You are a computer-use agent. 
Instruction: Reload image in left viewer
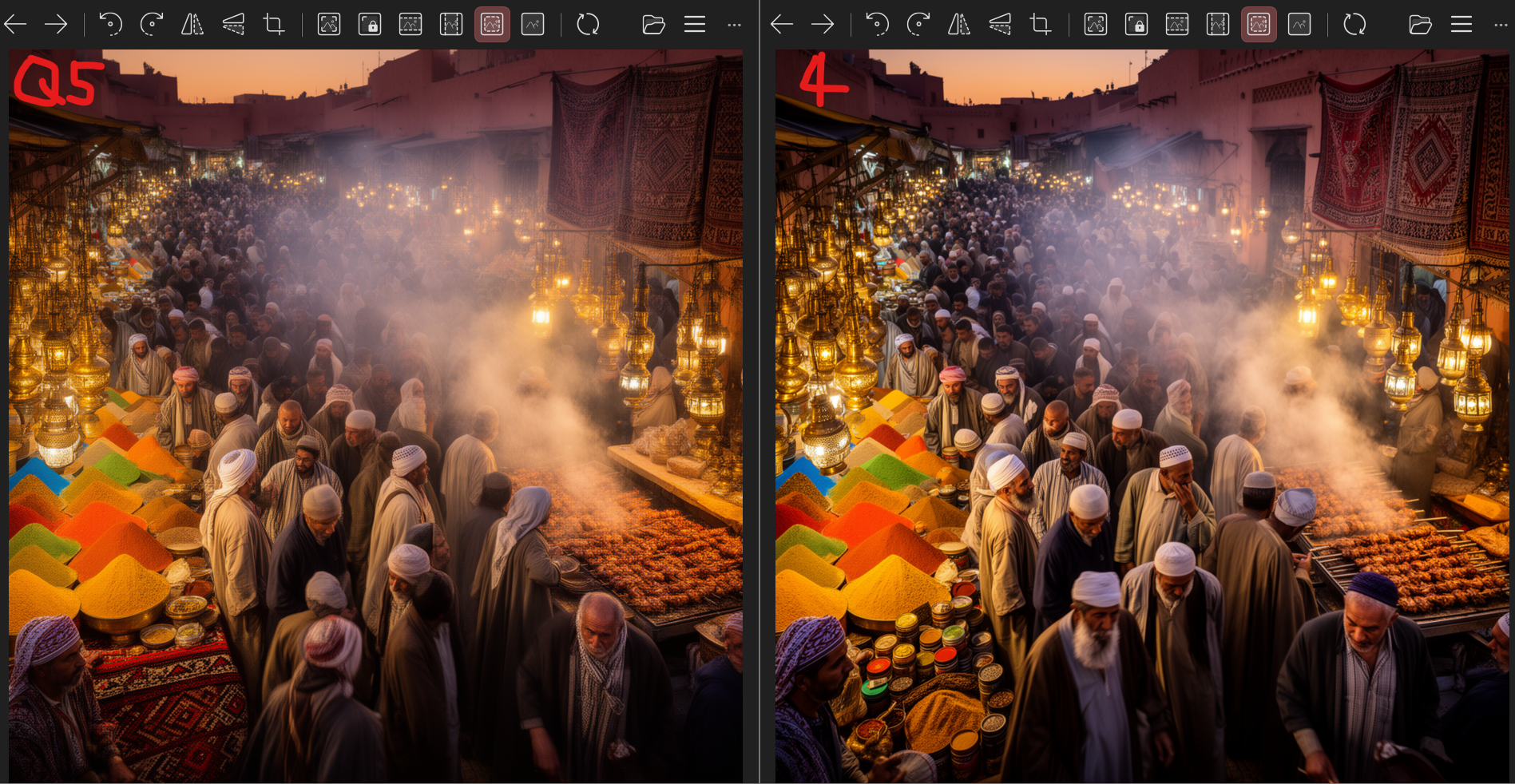tap(588, 25)
